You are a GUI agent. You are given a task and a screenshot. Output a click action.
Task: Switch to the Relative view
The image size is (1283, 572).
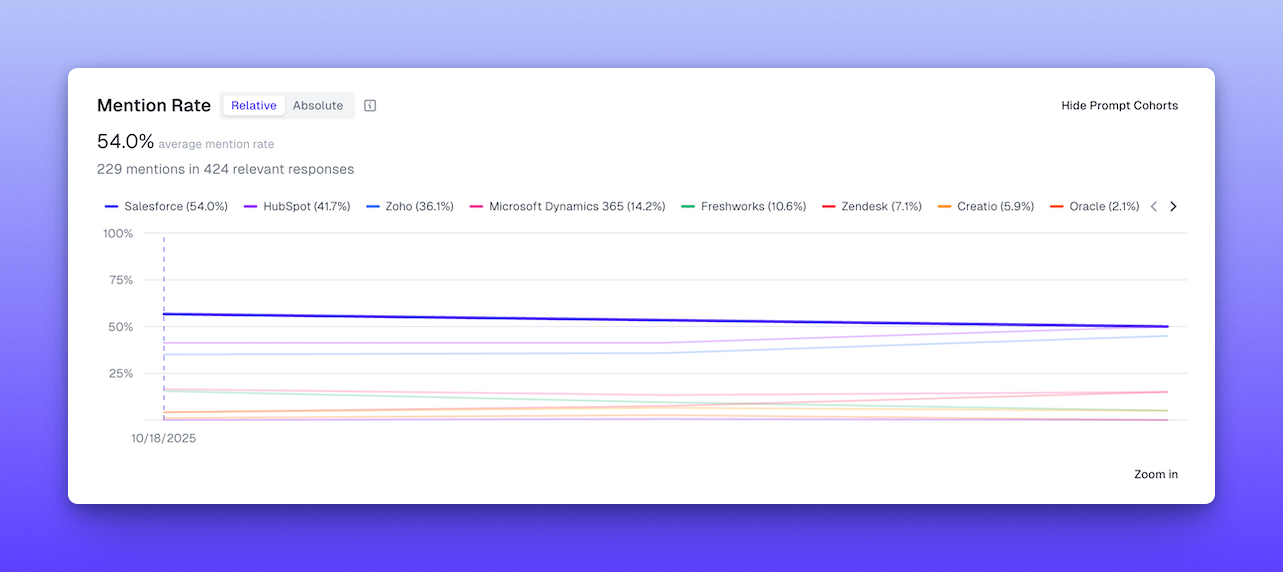point(253,106)
